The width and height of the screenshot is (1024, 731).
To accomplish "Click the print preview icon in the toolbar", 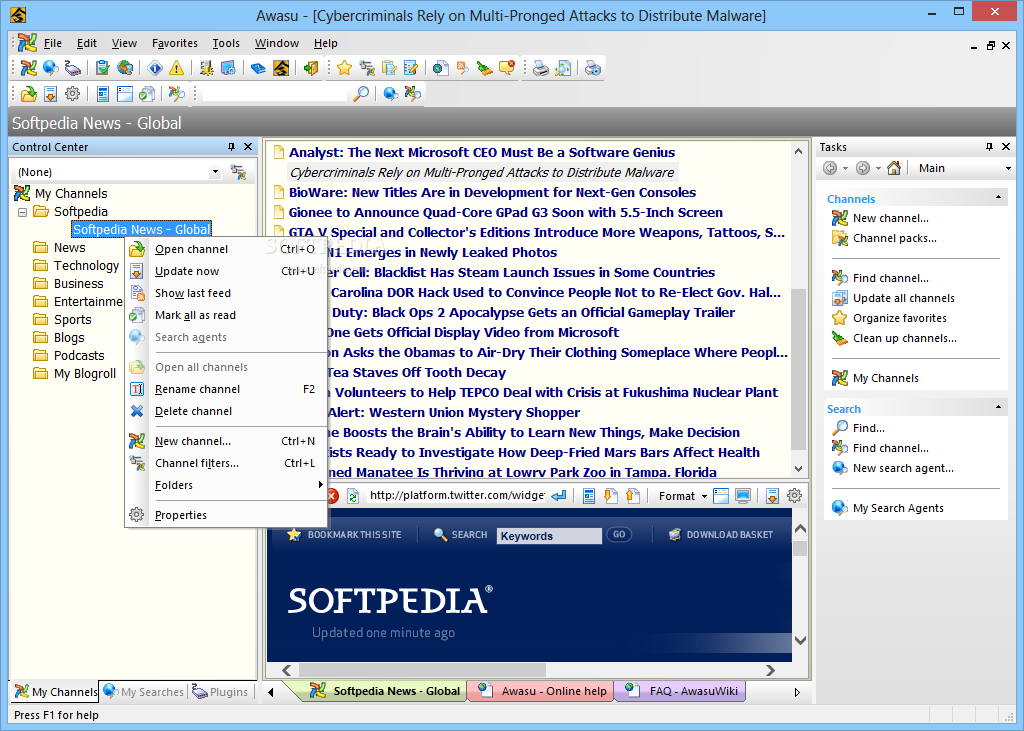I will coord(562,68).
